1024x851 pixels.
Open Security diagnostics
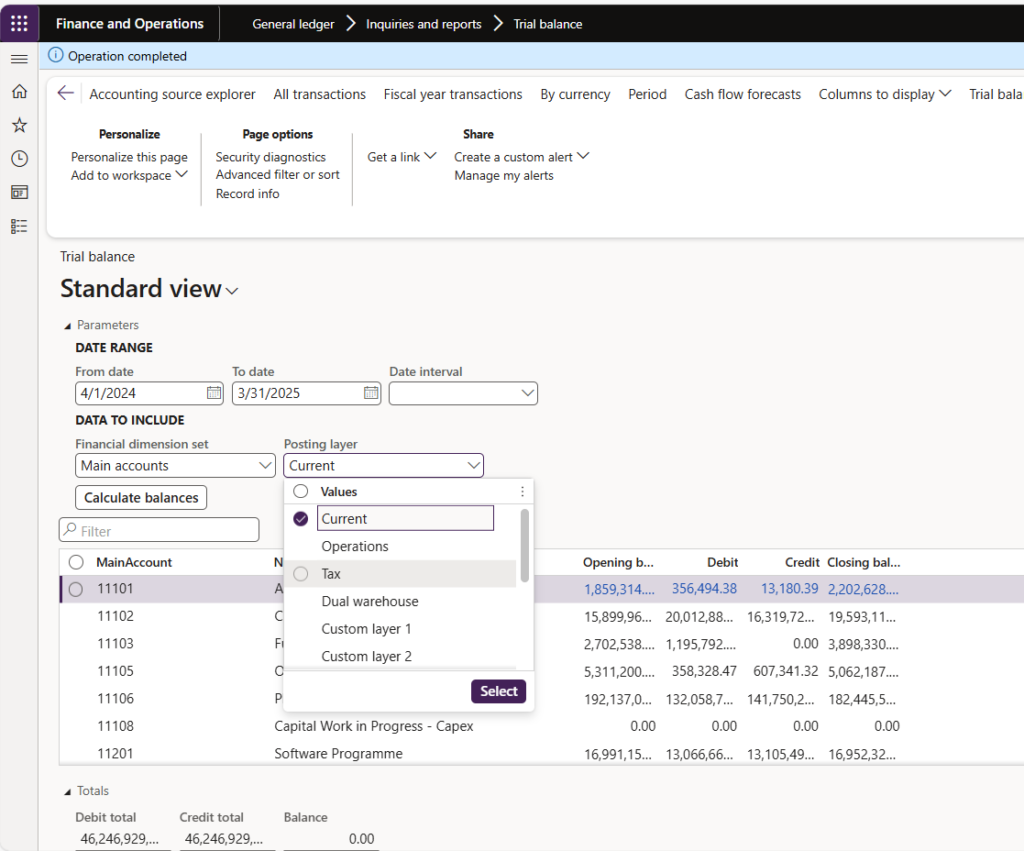[270, 157]
